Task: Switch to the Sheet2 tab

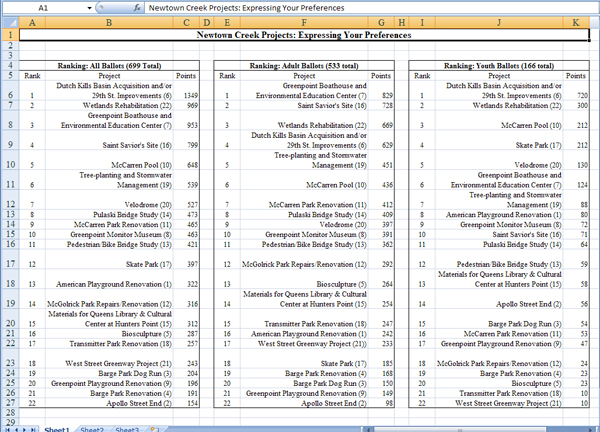Action: click(91, 427)
